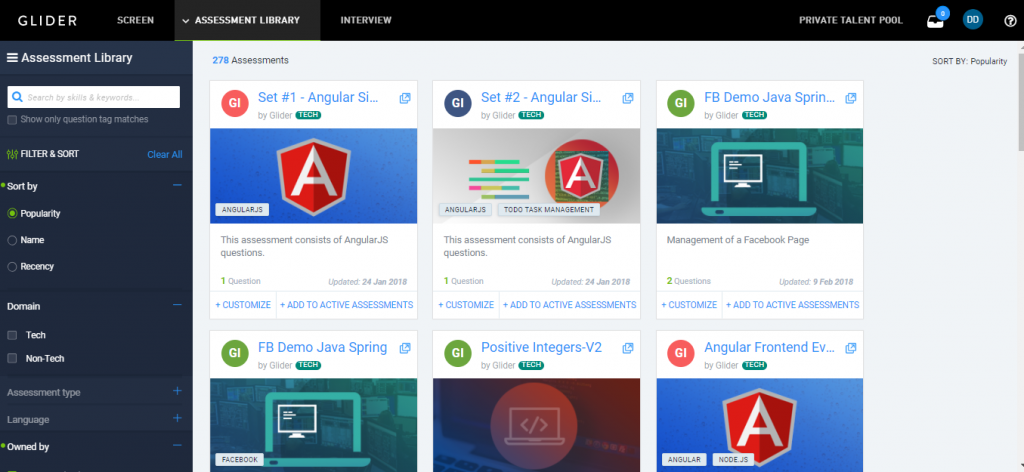Screen dimensions: 1024x472
Task: Click the GI avatar on Set #1 card
Action: click(234, 103)
